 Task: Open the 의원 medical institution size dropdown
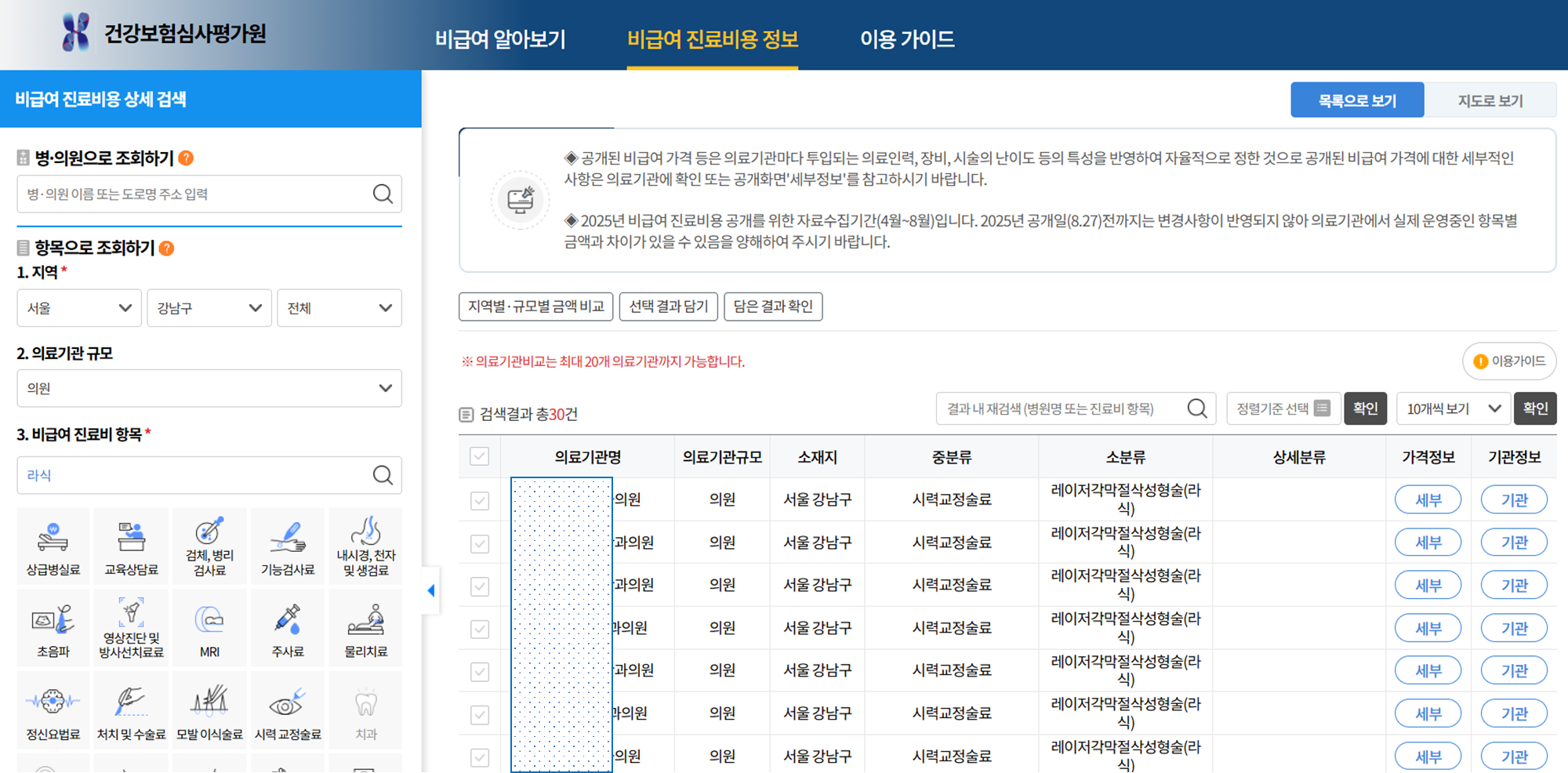(209, 388)
